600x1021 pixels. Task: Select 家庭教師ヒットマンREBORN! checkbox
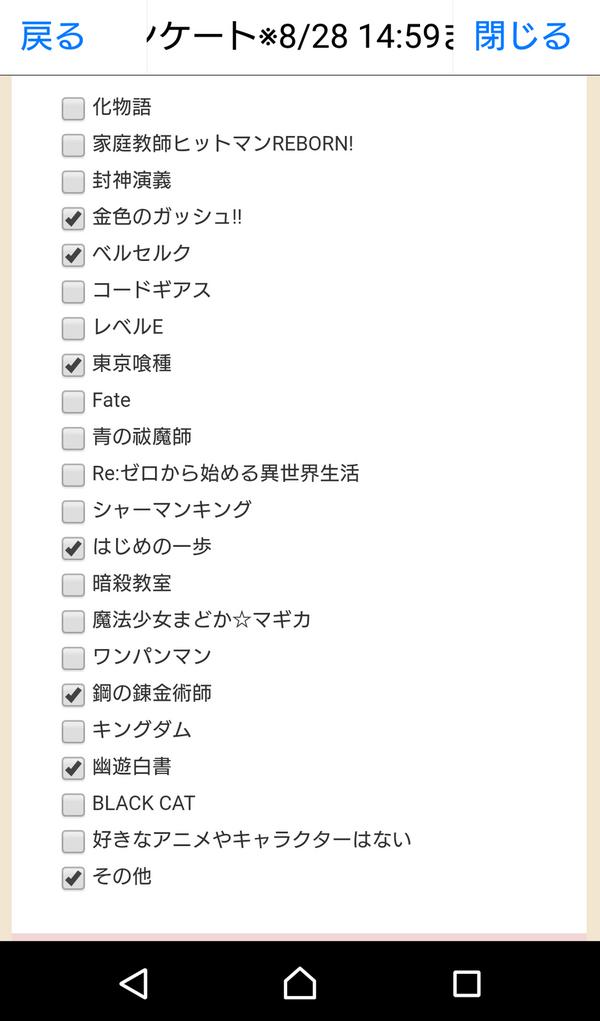coord(73,145)
